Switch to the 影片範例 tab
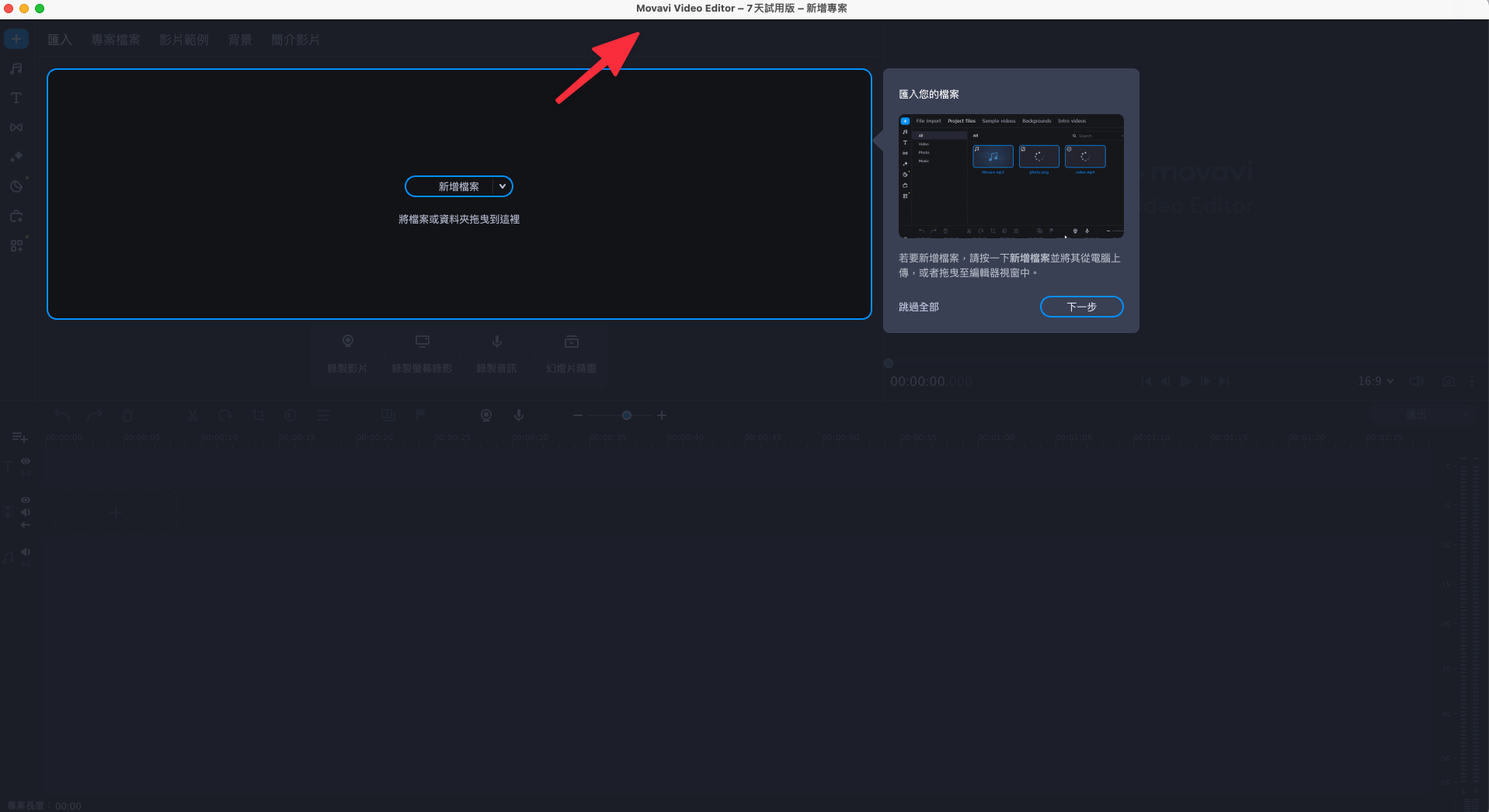This screenshot has height=812, width=1489. [x=184, y=40]
